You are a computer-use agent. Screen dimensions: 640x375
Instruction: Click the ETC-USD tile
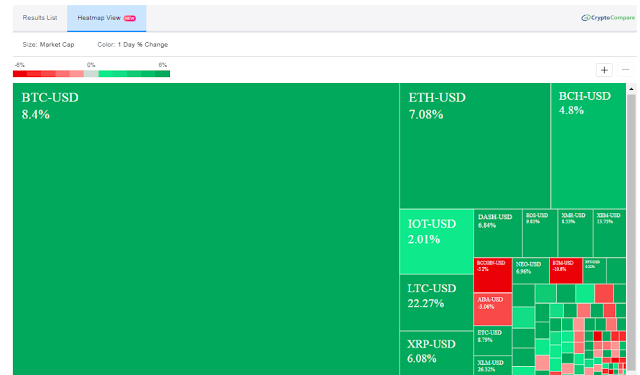493,340
